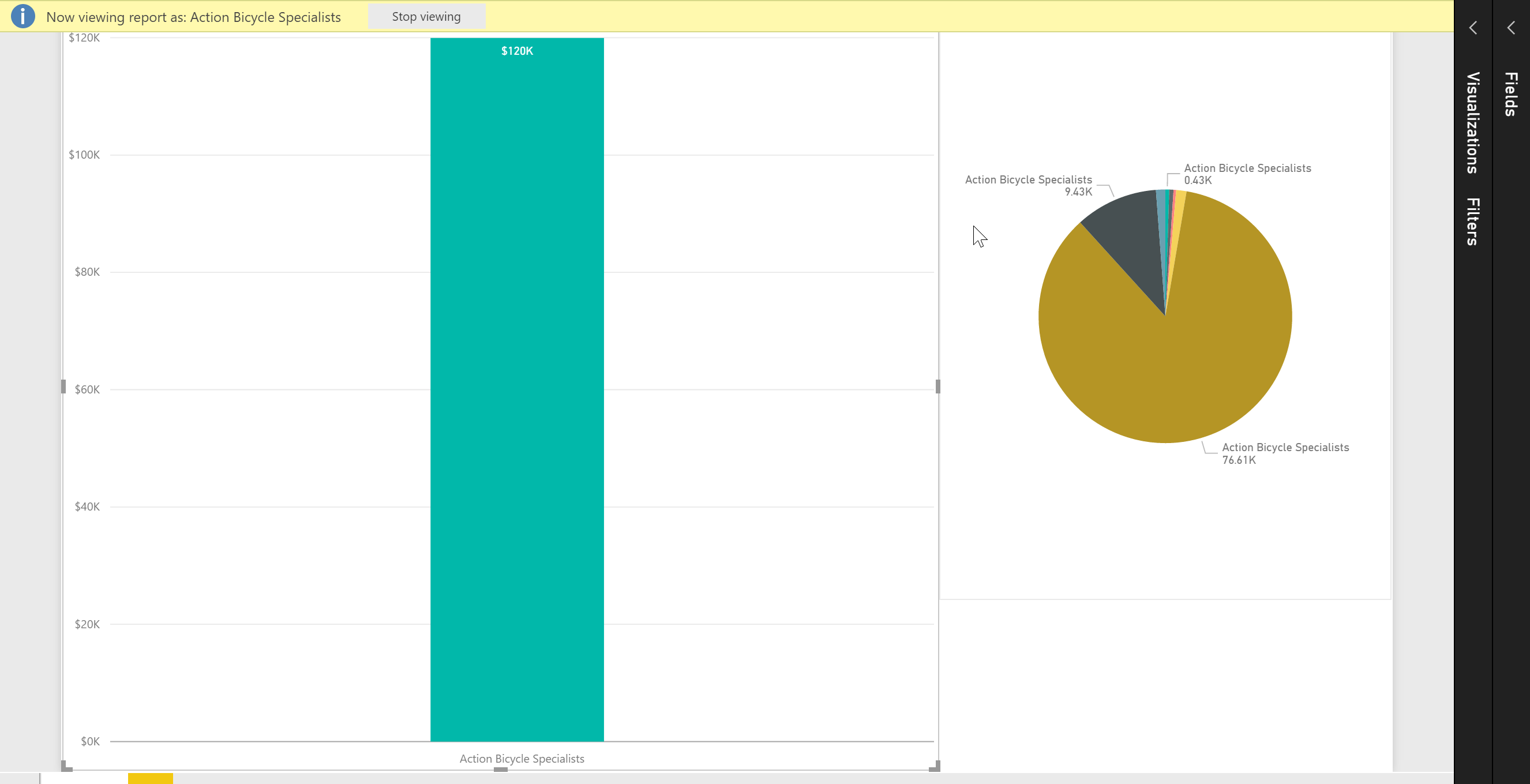Image resolution: width=1530 pixels, height=784 pixels.
Task: Click the $0K y-axis label
Action: 90,741
